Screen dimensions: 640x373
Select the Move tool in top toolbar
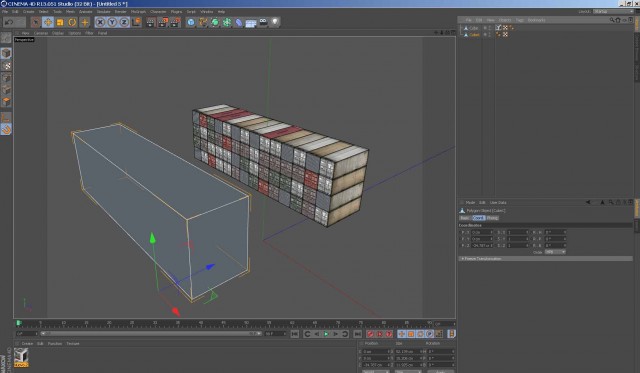(48, 22)
